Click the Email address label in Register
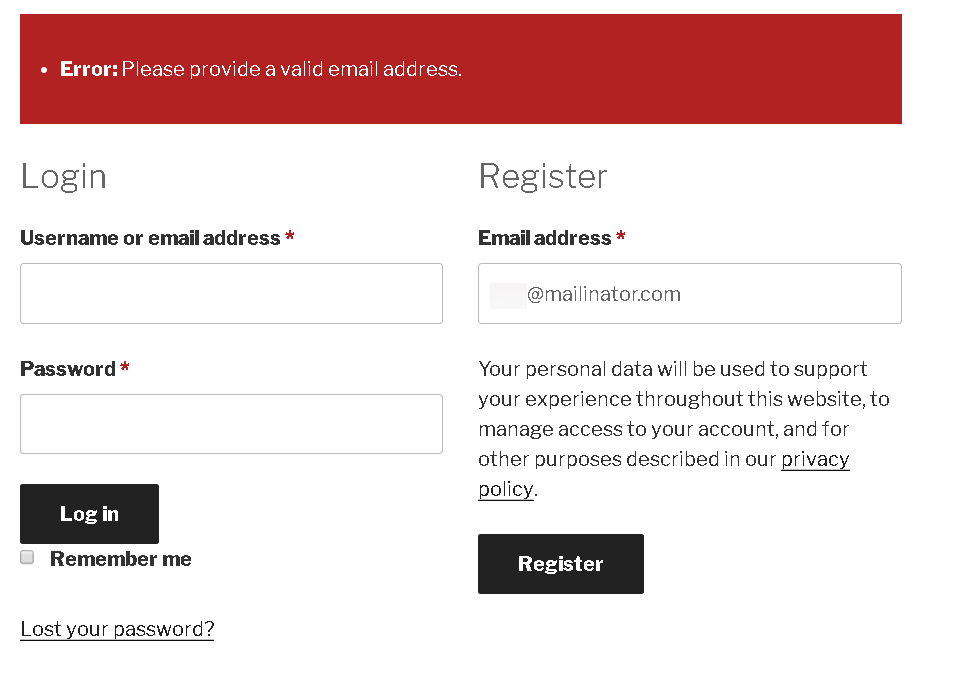 point(544,237)
